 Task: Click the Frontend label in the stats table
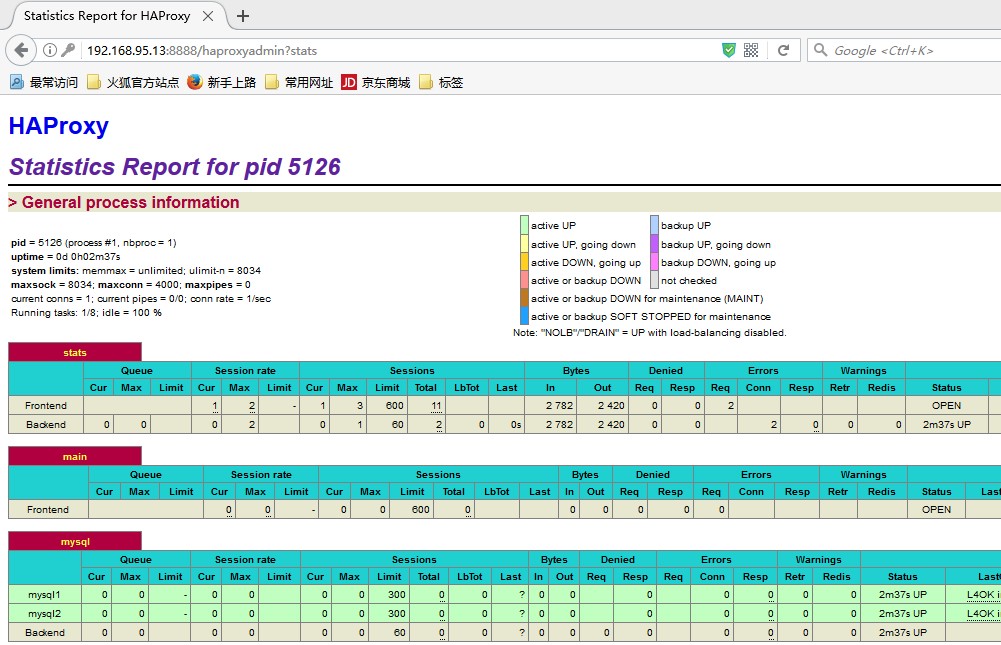[x=46, y=406]
